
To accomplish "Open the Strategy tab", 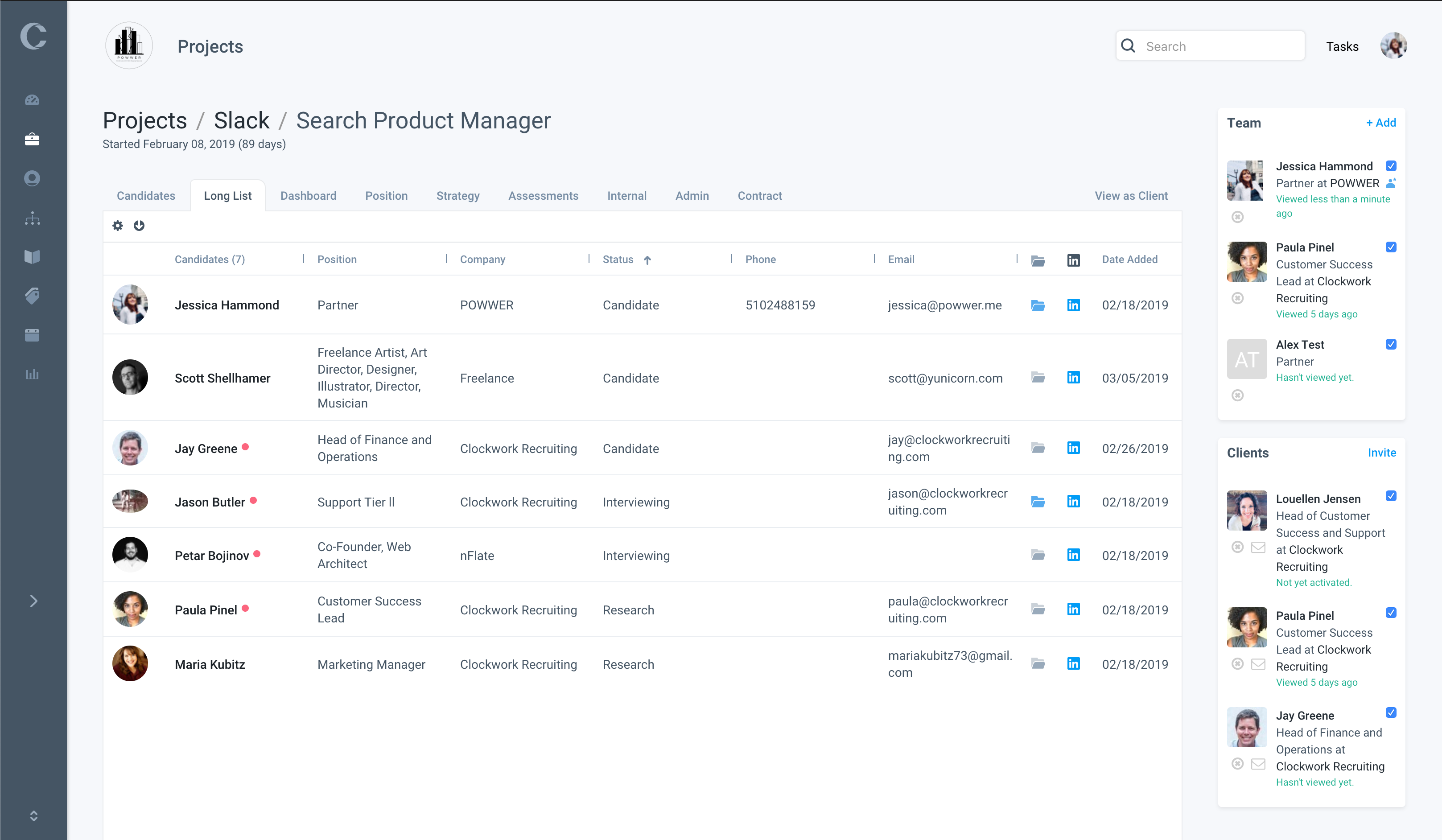I will click(458, 196).
